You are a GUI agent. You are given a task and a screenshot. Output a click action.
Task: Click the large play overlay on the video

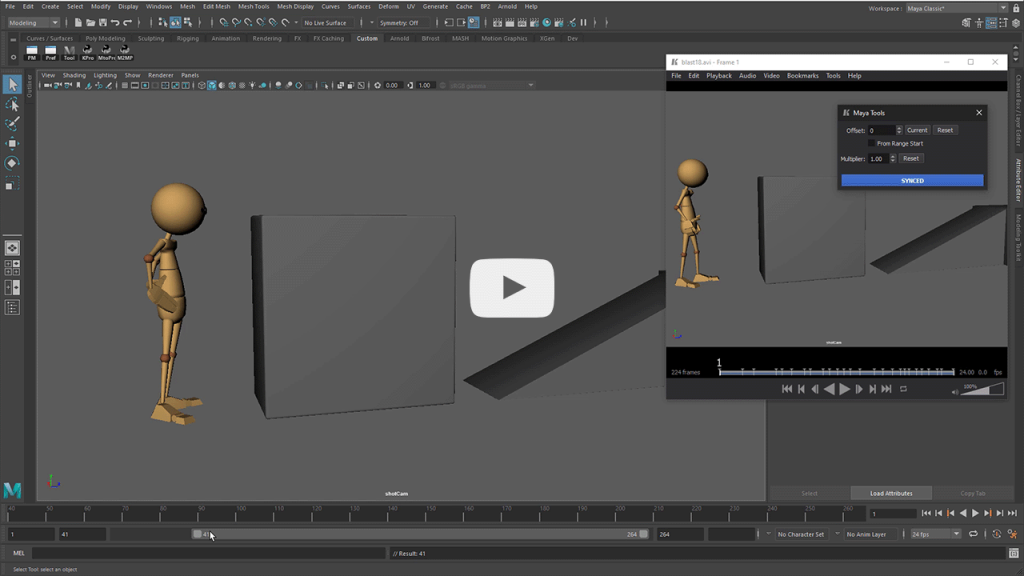[x=512, y=288]
